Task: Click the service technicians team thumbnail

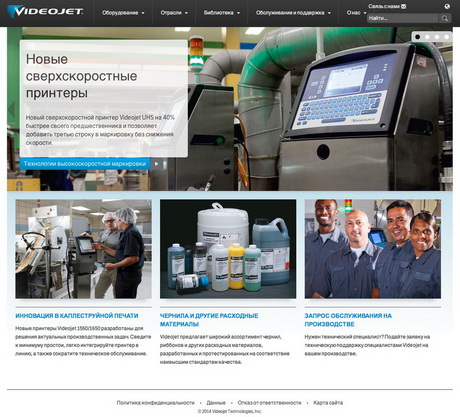Action: pos(373,249)
